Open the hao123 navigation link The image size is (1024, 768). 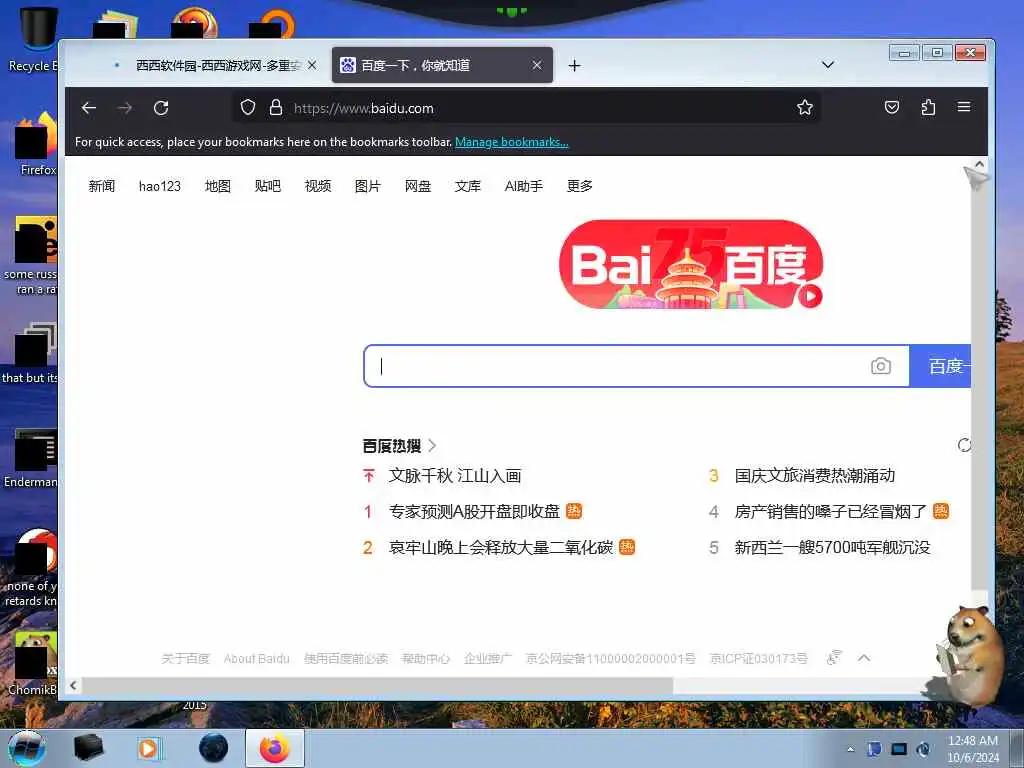tap(159, 186)
